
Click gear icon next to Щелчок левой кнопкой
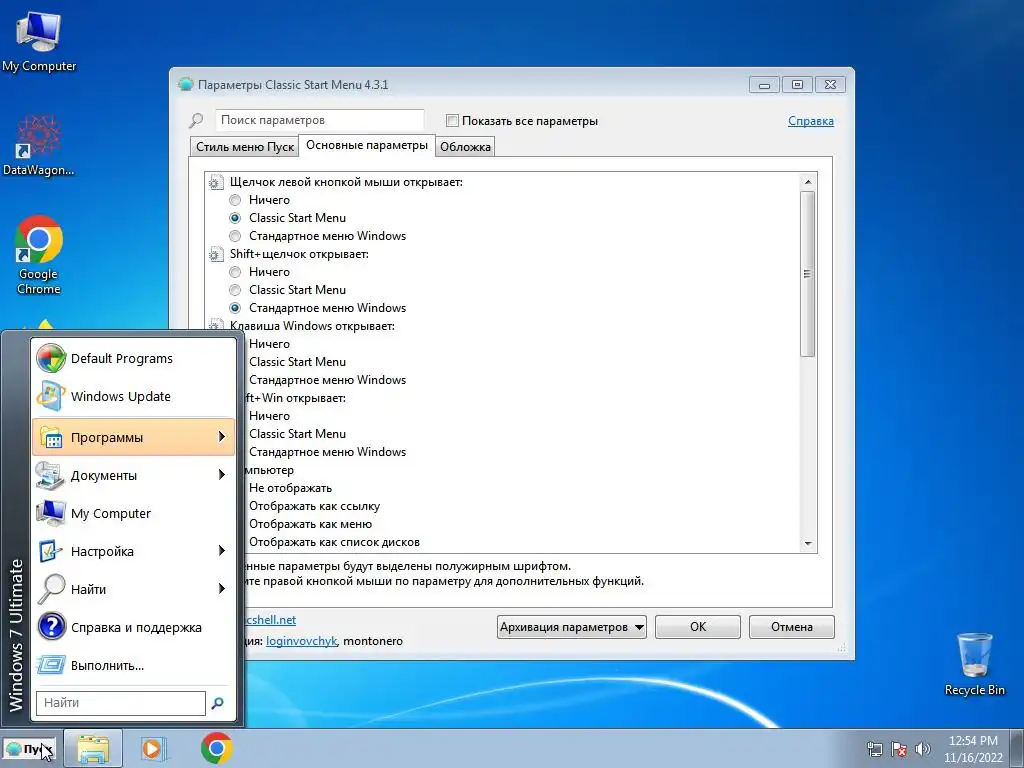click(x=216, y=182)
